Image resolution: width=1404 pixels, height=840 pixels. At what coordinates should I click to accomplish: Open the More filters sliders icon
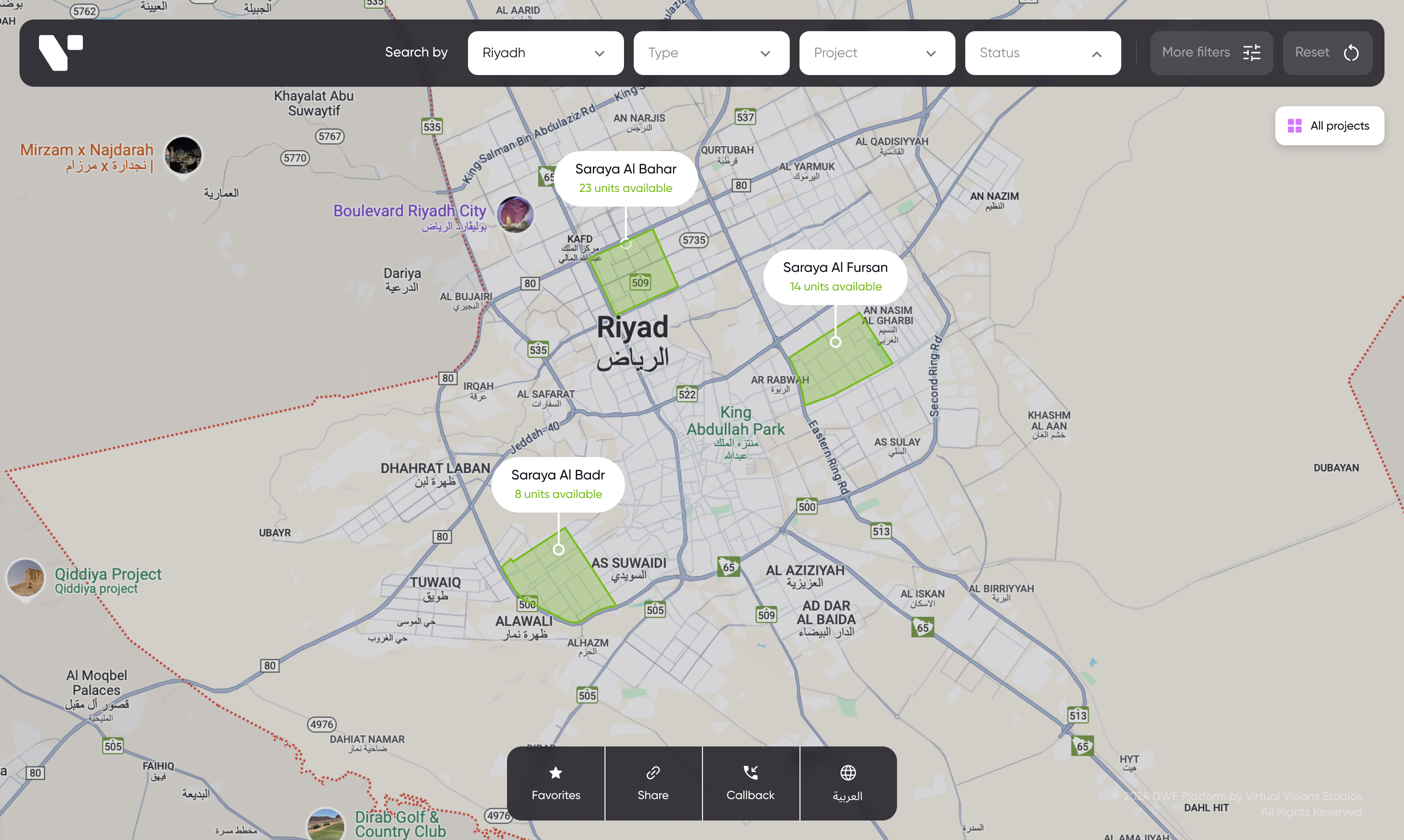[x=1251, y=53]
